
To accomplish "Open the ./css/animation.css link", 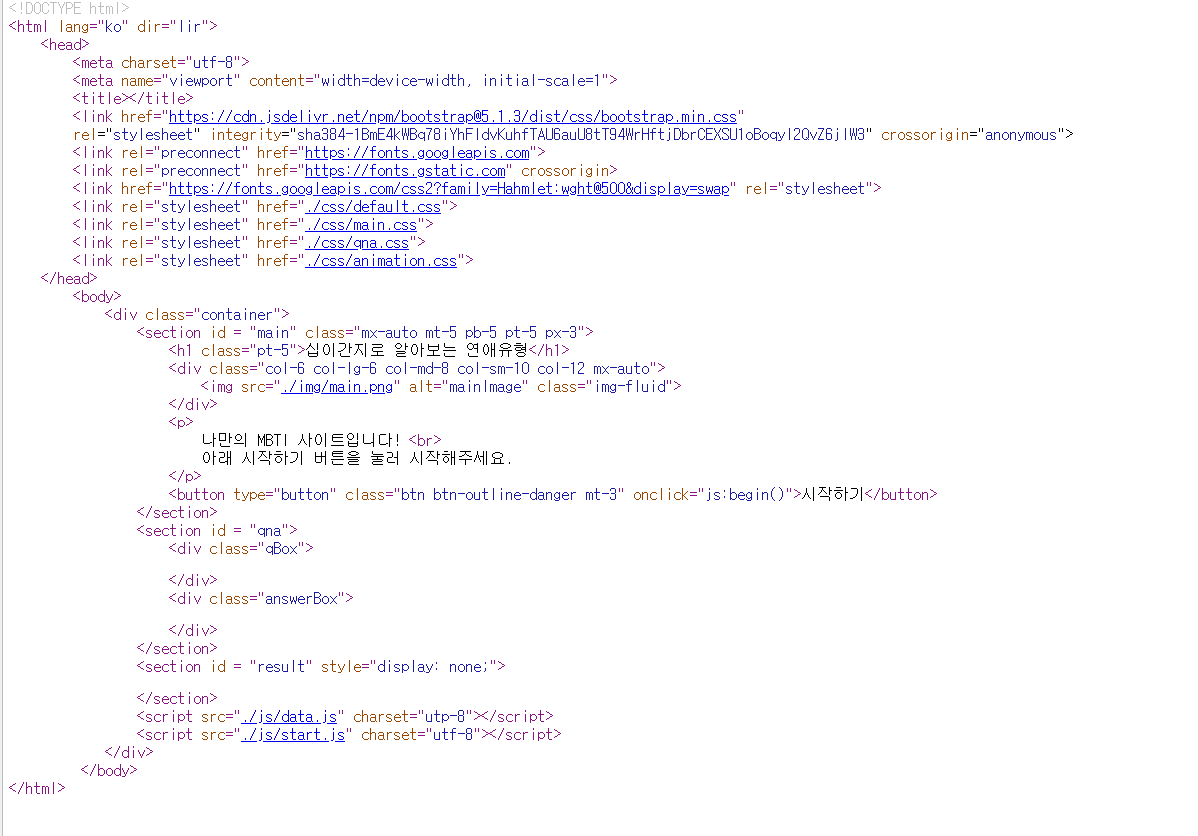I will (x=380, y=261).
